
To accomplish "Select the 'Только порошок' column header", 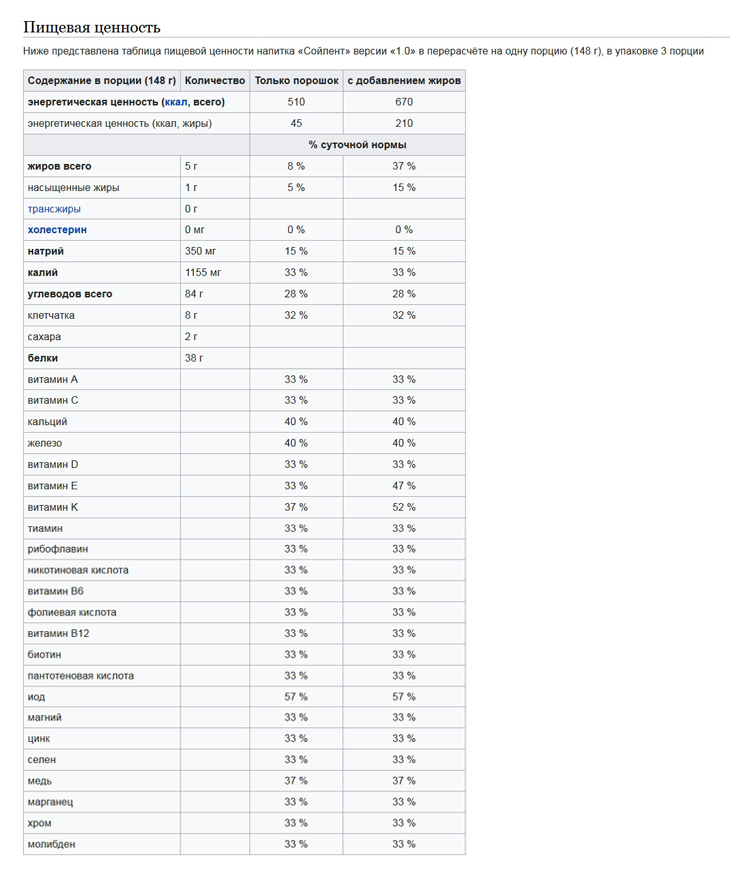I will 297,81.
